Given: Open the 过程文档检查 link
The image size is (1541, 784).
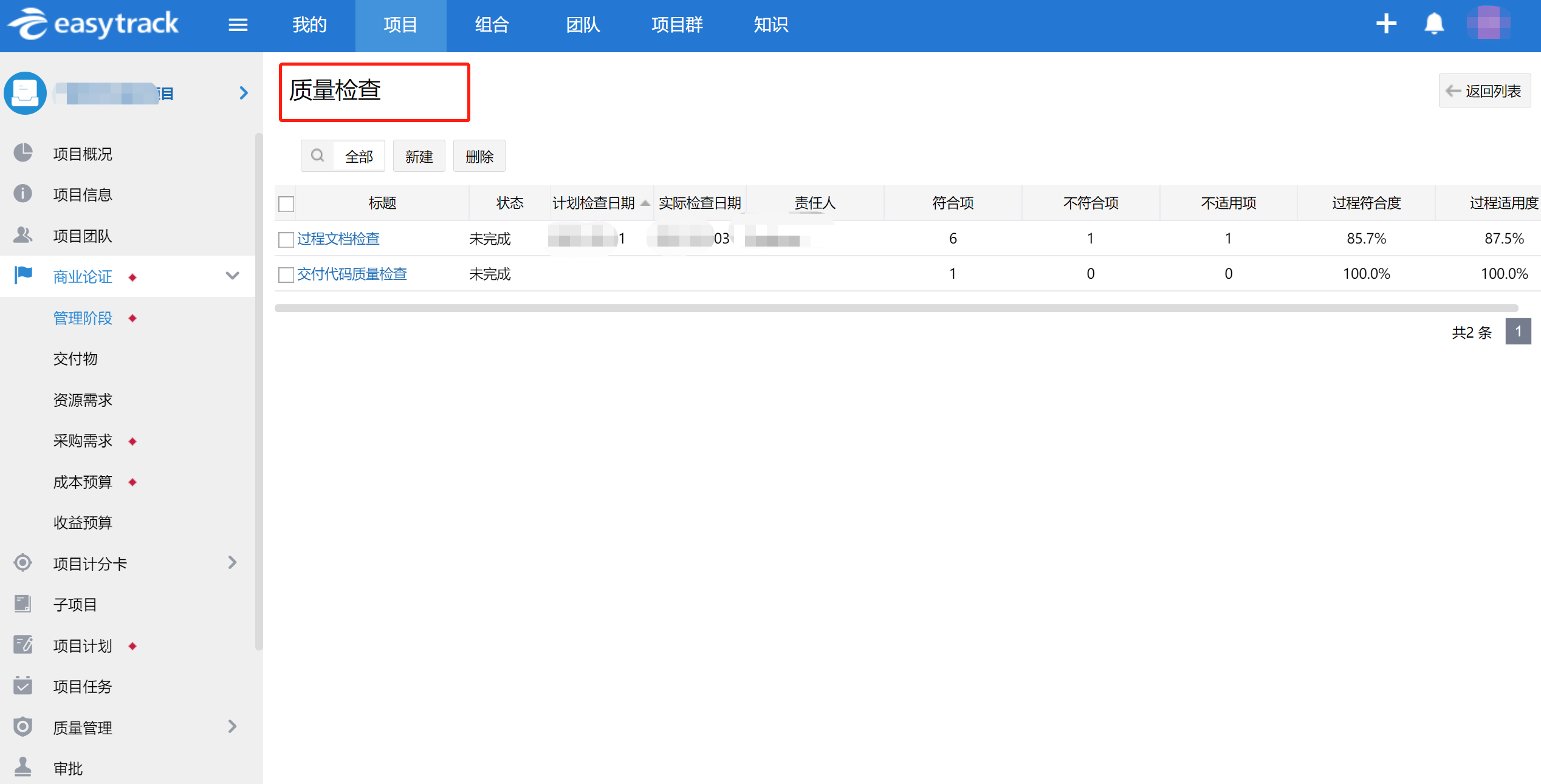Looking at the screenshot, I should 338,239.
